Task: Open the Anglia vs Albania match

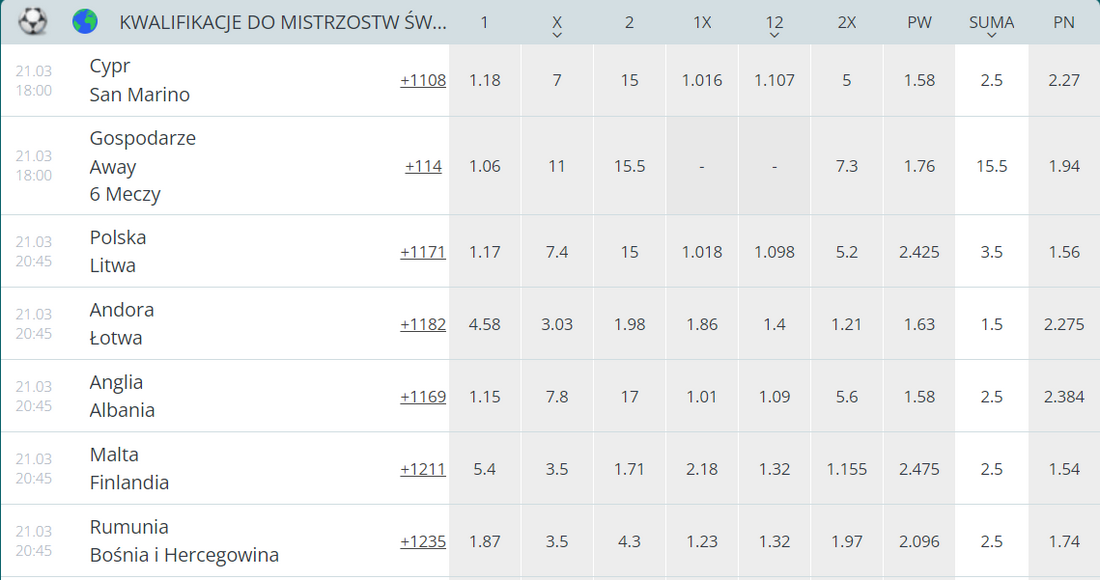Action: tap(122, 396)
